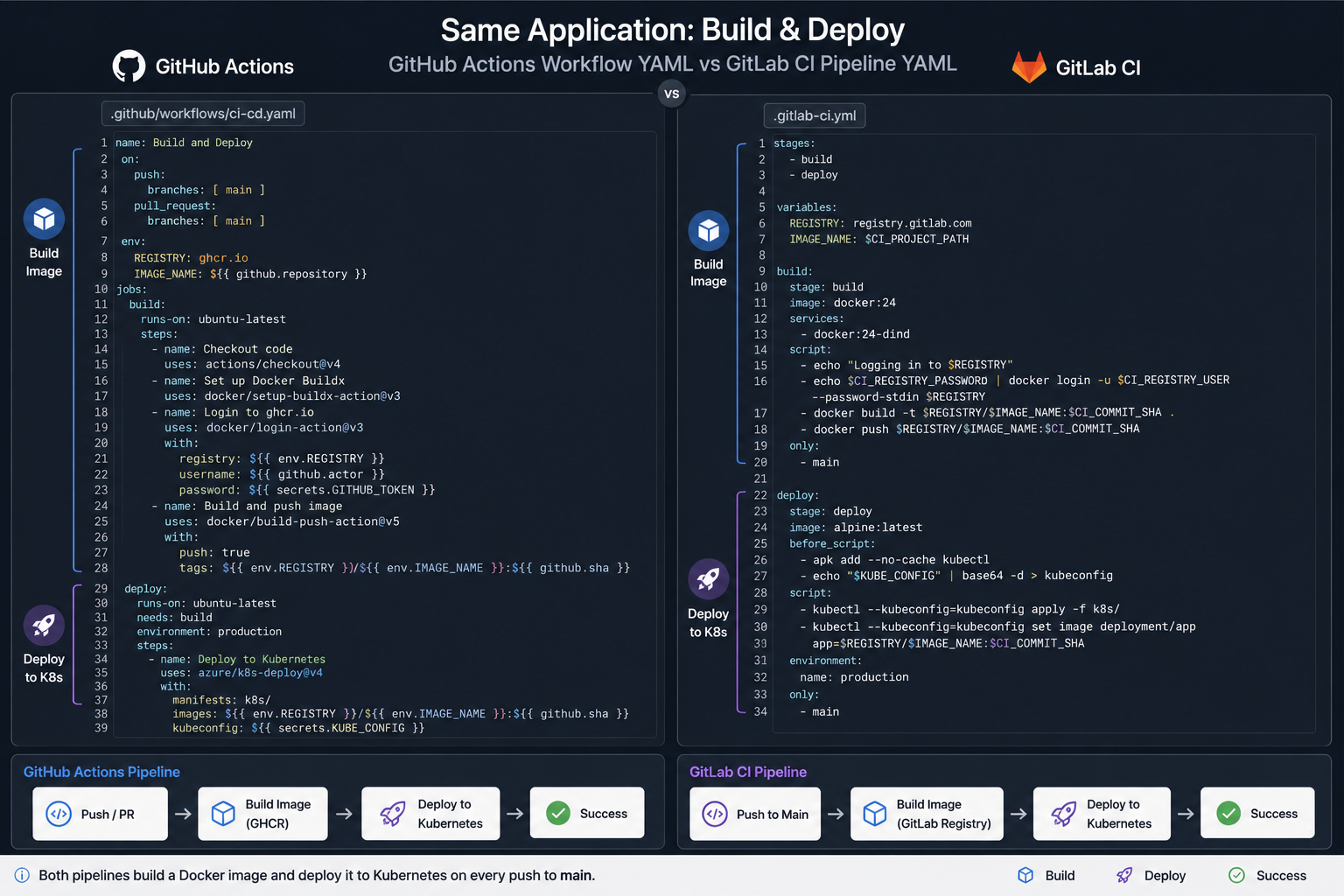Select the Push / PR pipeline step
This screenshot has height=896, width=1344.
pyautogui.click(x=100, y=814)
